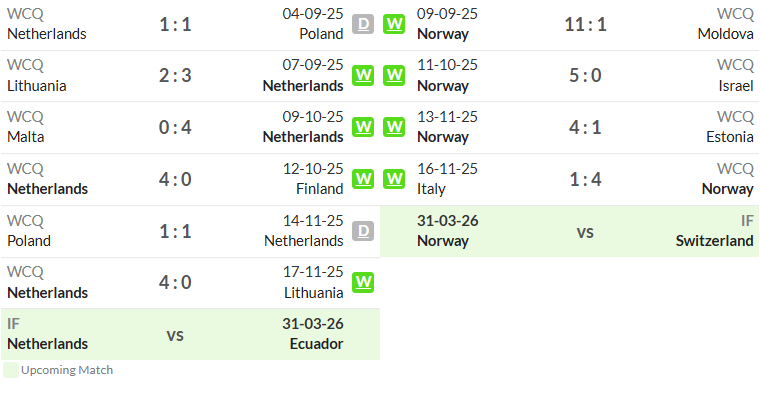This screenshot has height=397, width=760.
Task: Click the Ecuador team name
Action: [317, 344]
